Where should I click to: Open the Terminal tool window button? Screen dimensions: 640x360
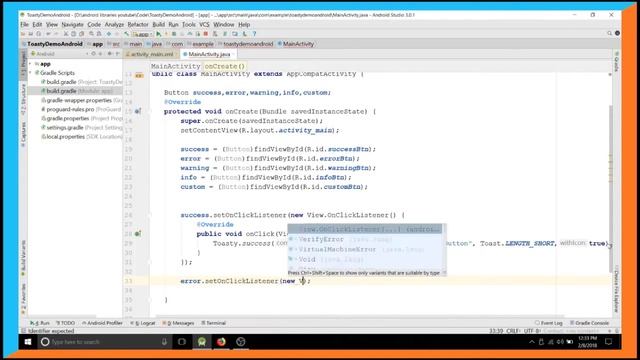click(213, 323)
